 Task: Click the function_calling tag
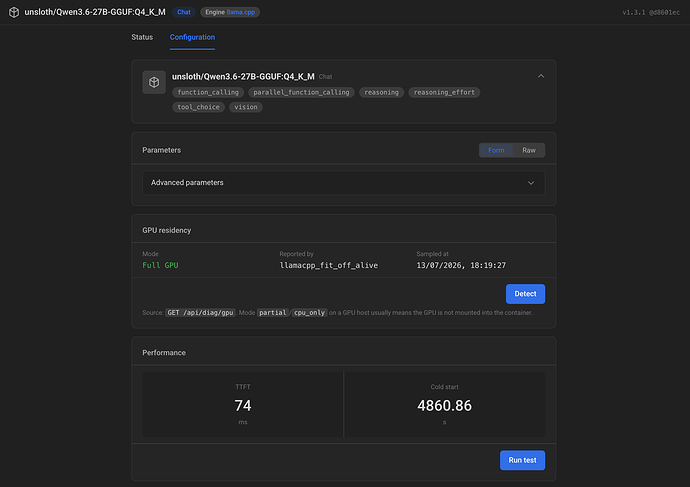pyautogui.click(x=208, y=92)
